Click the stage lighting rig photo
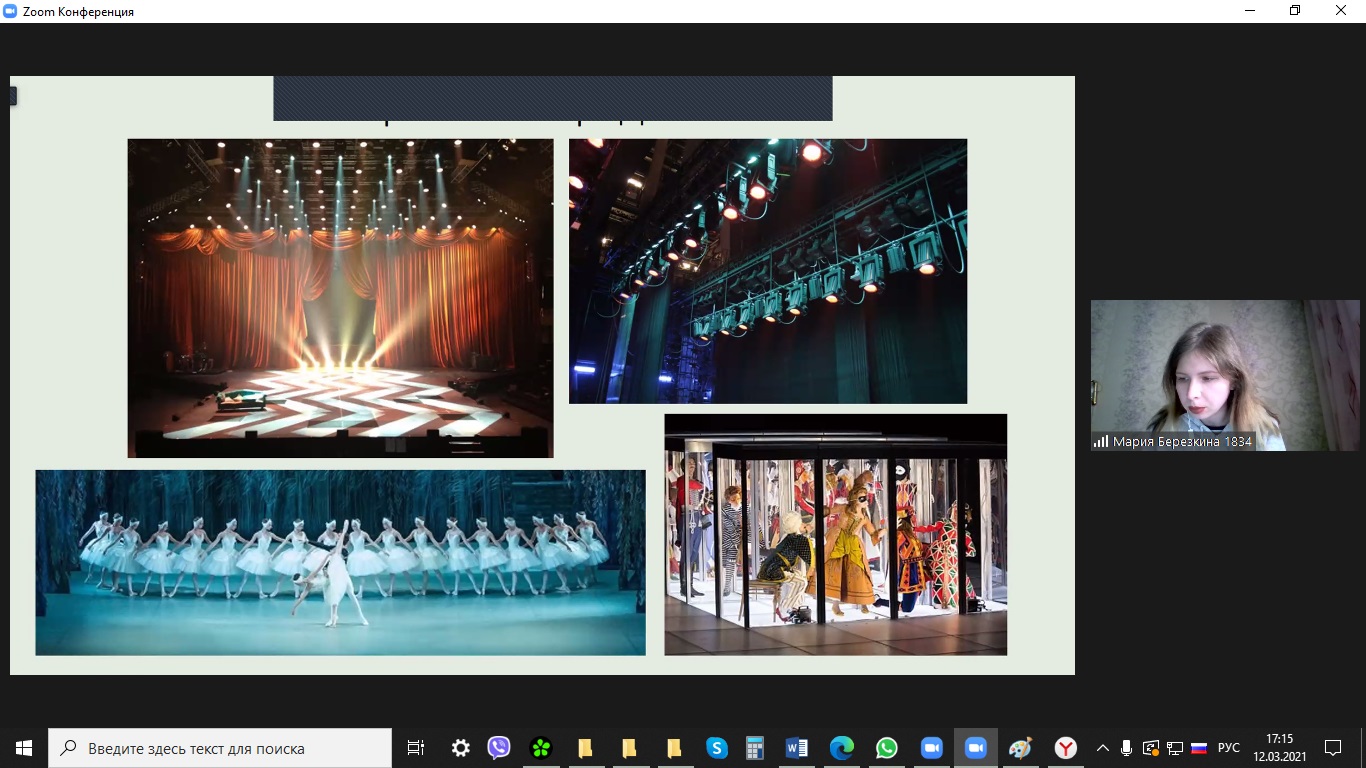The width and height of the screenshot is (1366, 768). click(768, 271)
